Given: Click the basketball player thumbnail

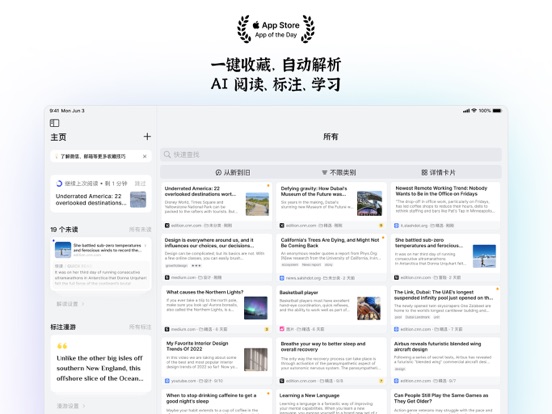Looking at the screenshot, I should click(369, 308).
